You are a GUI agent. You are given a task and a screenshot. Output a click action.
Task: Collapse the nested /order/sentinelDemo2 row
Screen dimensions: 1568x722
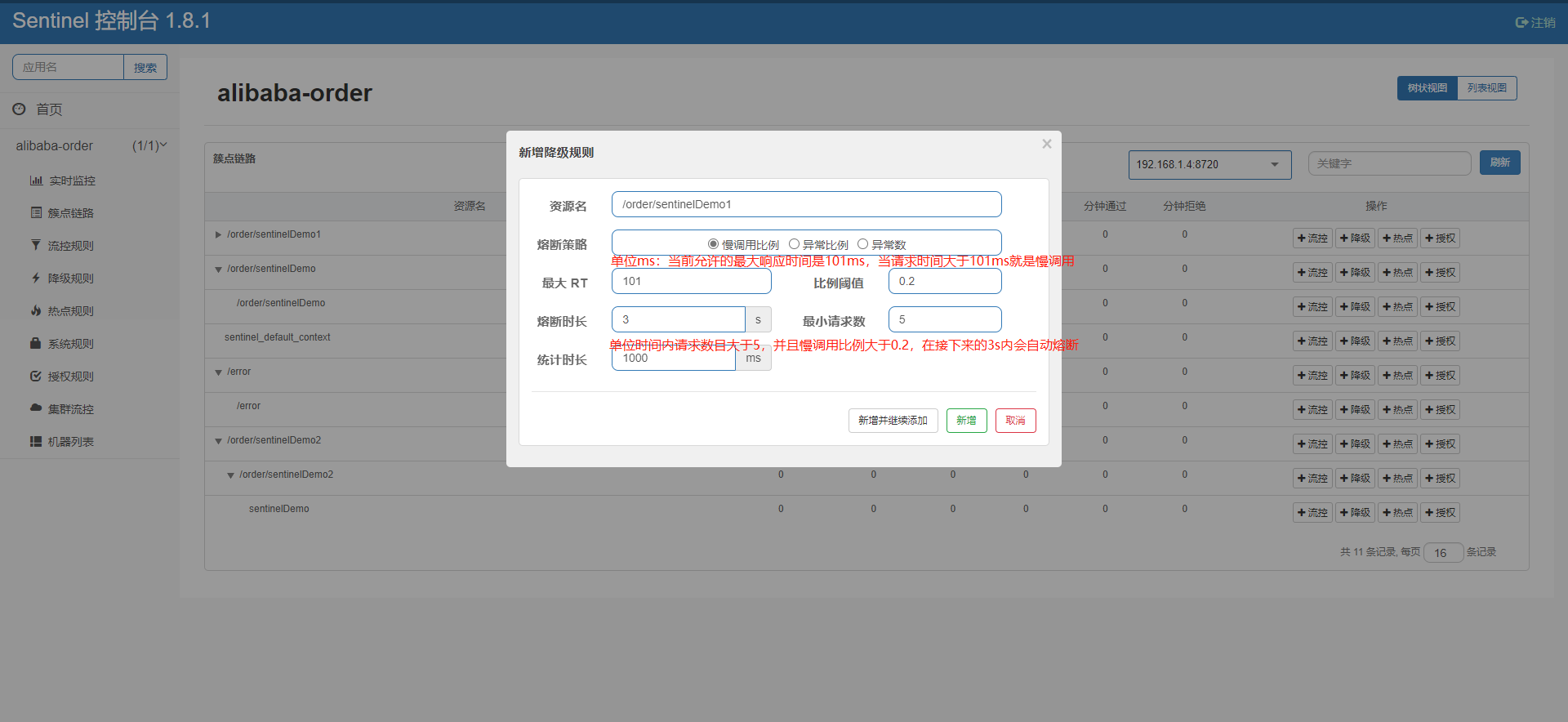(230, 475)
